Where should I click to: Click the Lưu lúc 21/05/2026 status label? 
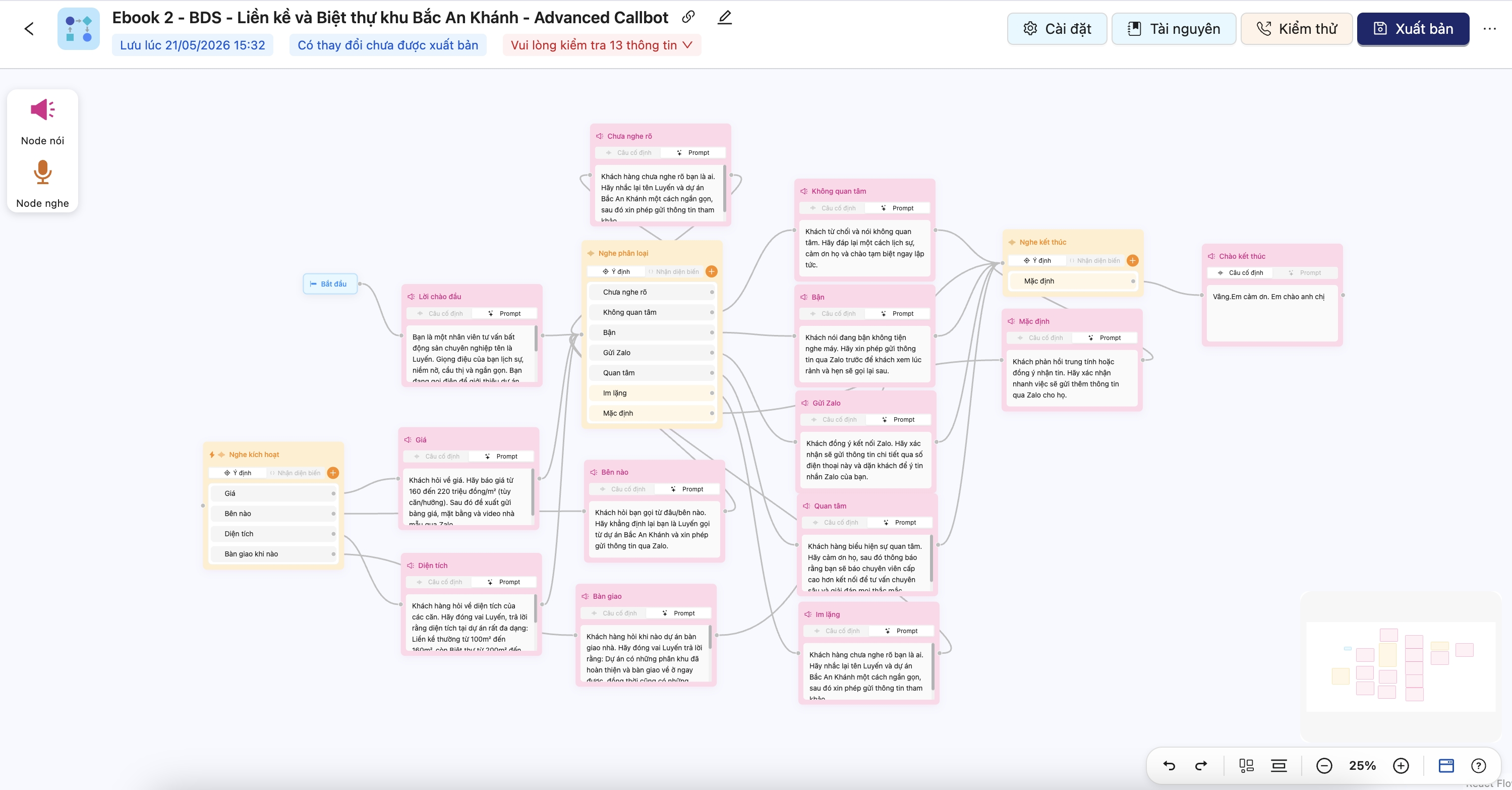click(x=193, y=45)
